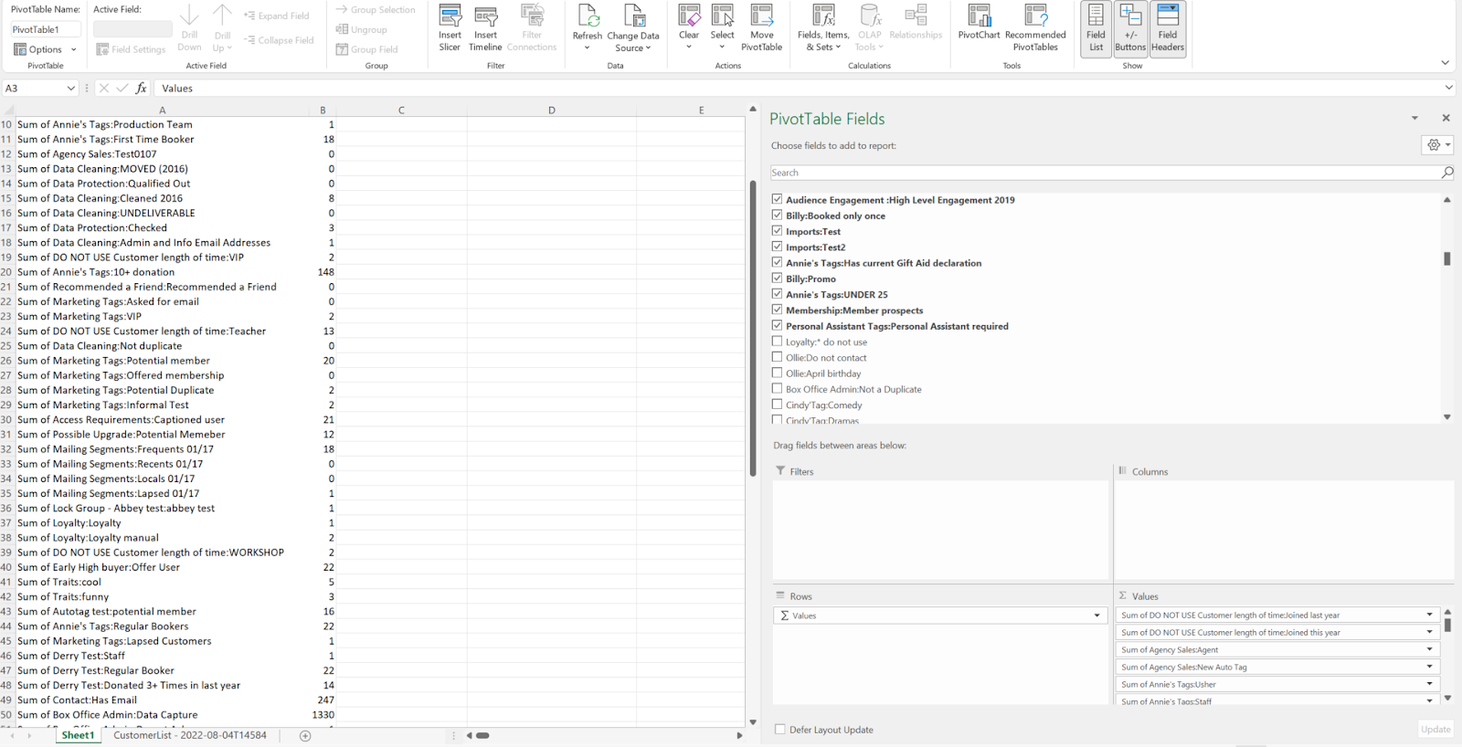1462x747 pixels.
Task: Click the horizontal scrollbar thumb
Action: pyautogui.click(x=482, y=736)
